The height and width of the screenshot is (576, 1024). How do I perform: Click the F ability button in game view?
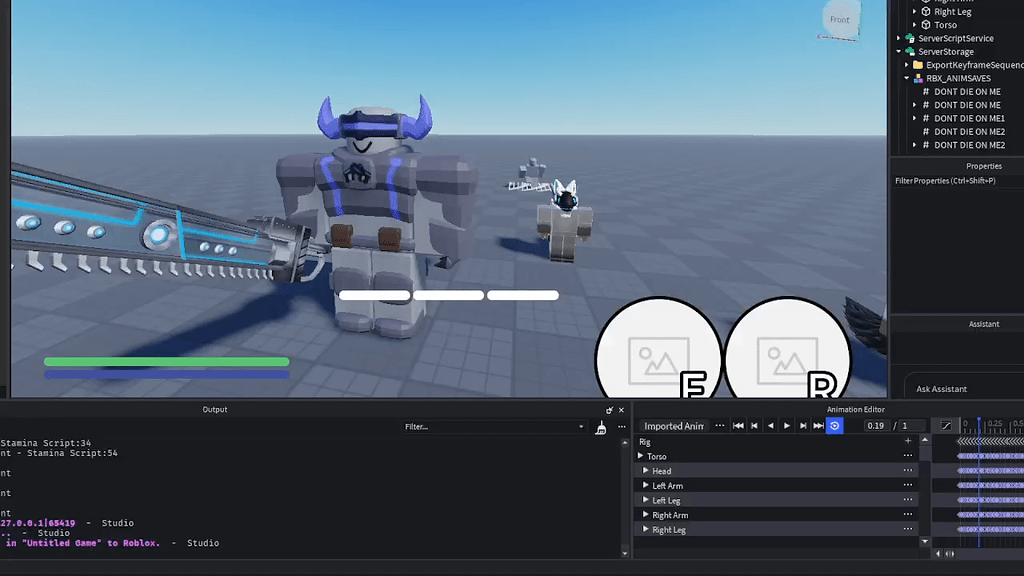659,349
